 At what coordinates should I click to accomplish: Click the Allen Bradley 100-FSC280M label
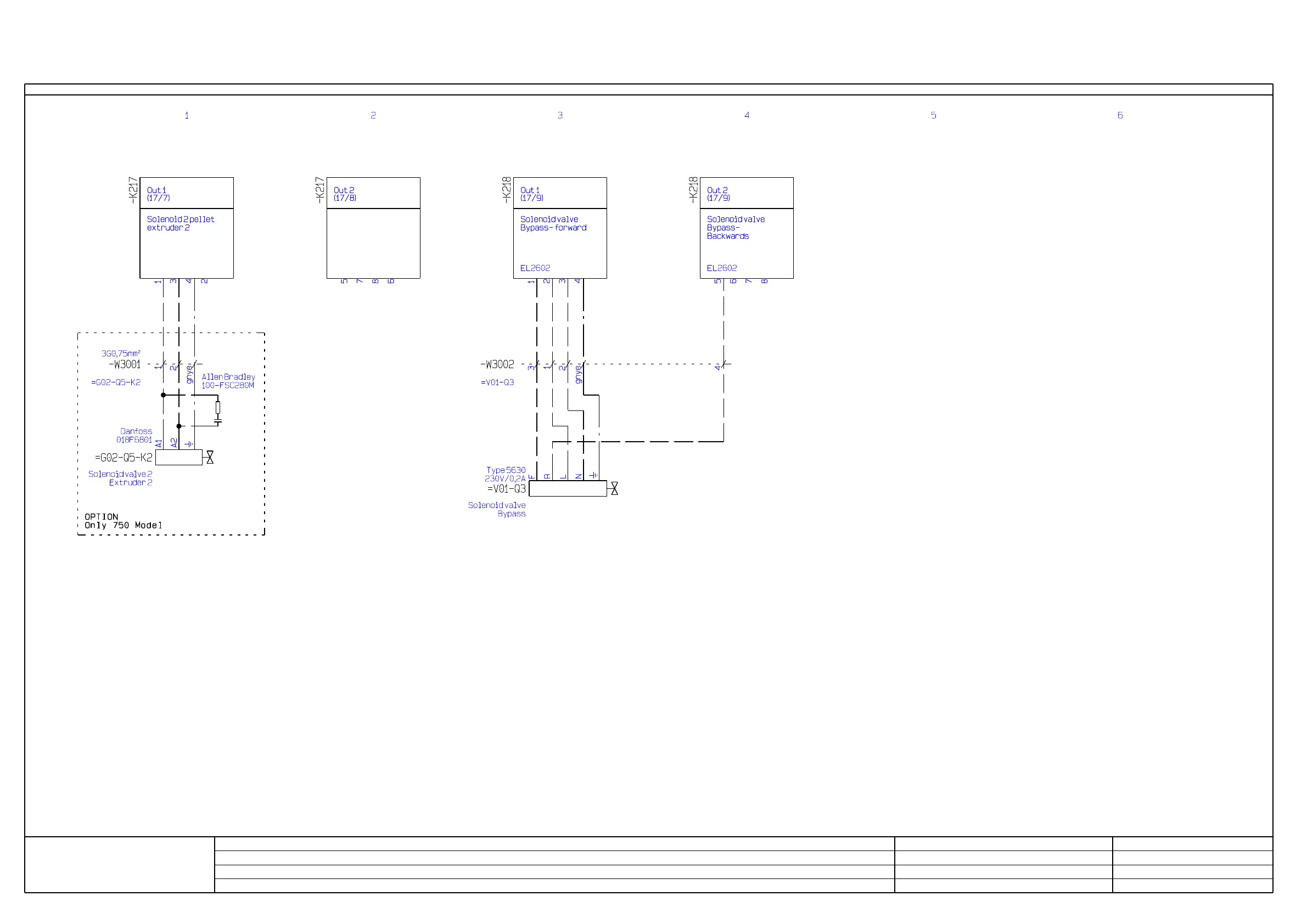pos(228,381)
